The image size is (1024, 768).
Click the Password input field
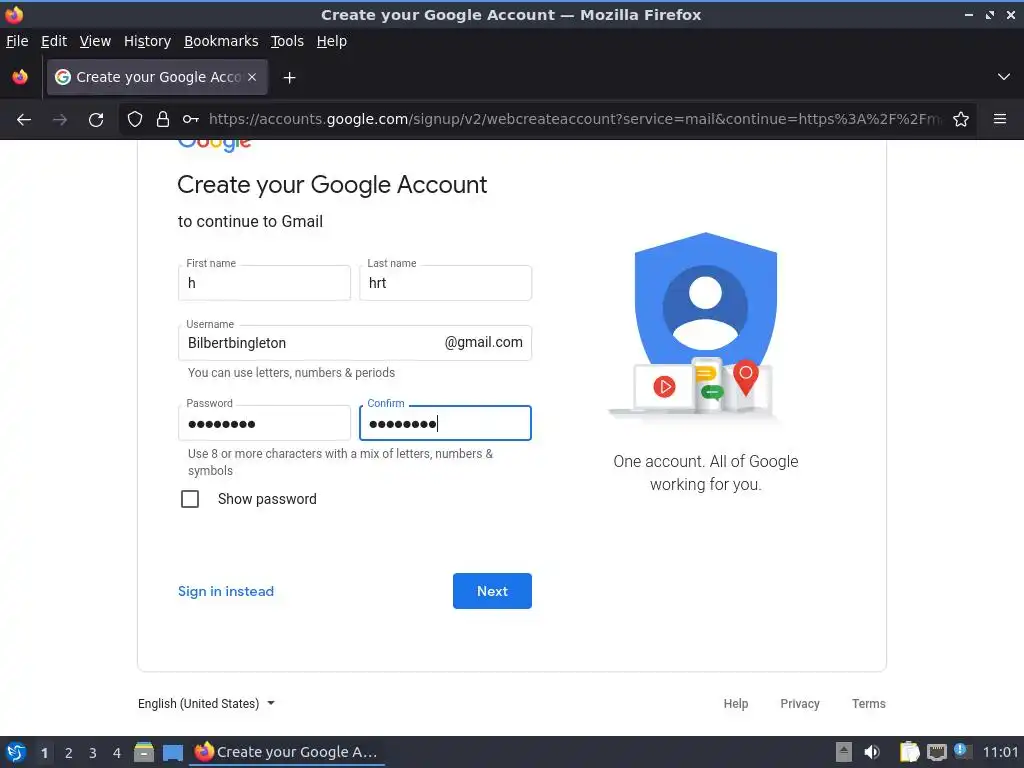click(x=264, y=423)
